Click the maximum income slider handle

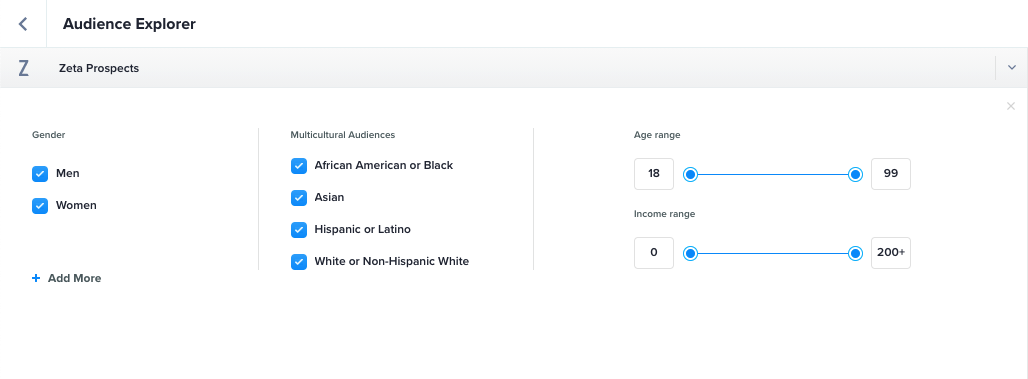tap(855, 253)
